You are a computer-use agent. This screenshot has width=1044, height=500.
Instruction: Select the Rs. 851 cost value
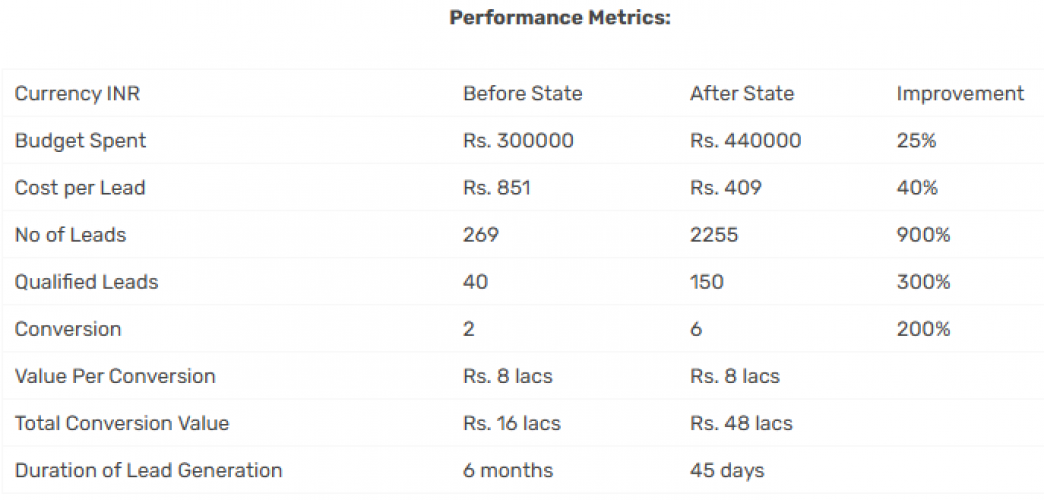tap(497, 188)
